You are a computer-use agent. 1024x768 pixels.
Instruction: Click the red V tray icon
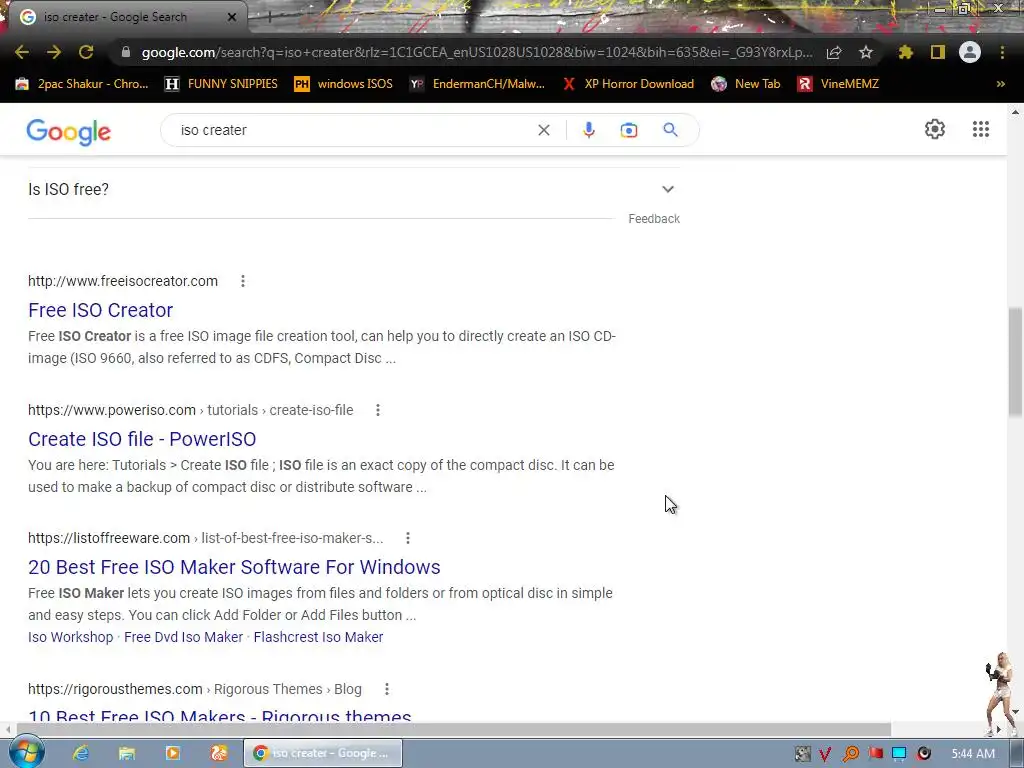click(825, 754)
